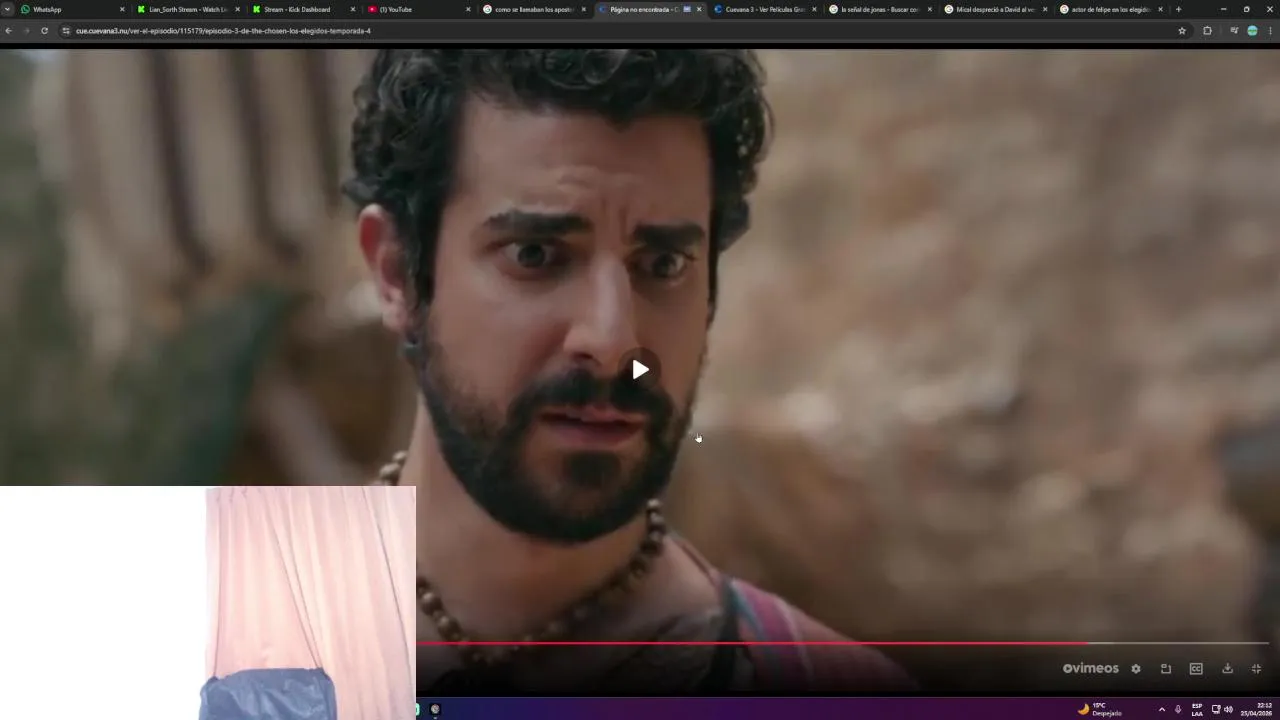This screenshot has height=720, width=1280.
Task: Switch to the Lian_Sorth Stream tab
Action: pyautogui.click(x=188, y=9)
